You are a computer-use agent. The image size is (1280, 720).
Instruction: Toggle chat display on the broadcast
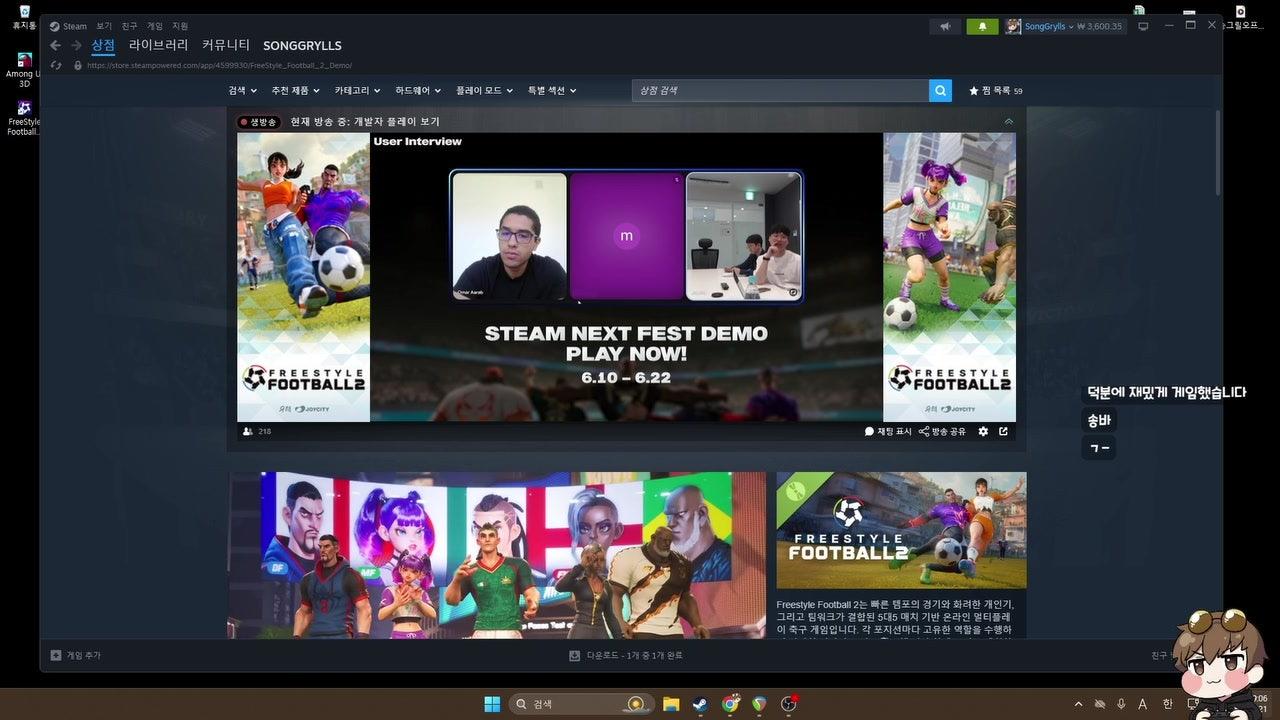(888, 431)
